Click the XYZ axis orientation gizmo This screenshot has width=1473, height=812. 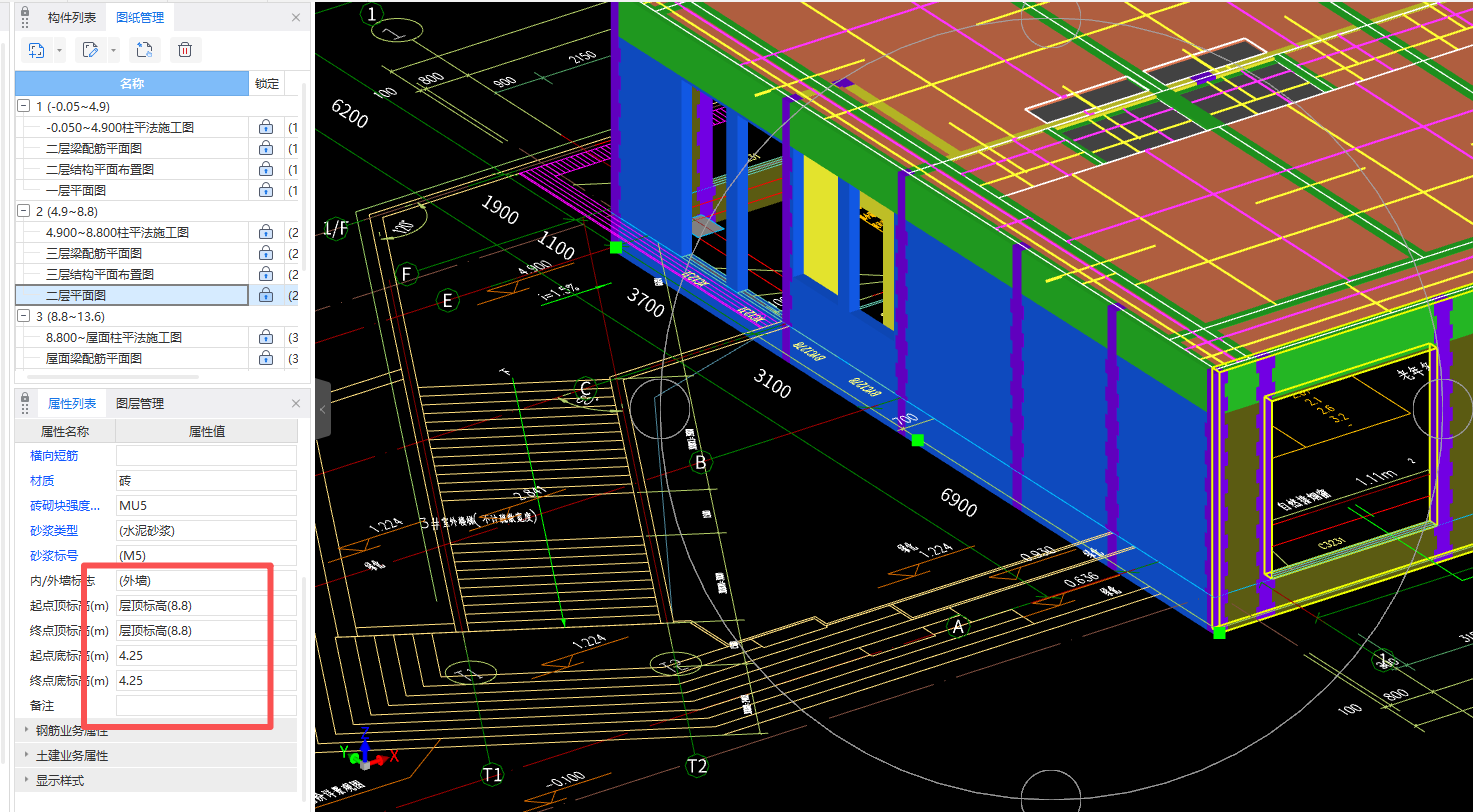pyautogui.click(x=368, y=751)
